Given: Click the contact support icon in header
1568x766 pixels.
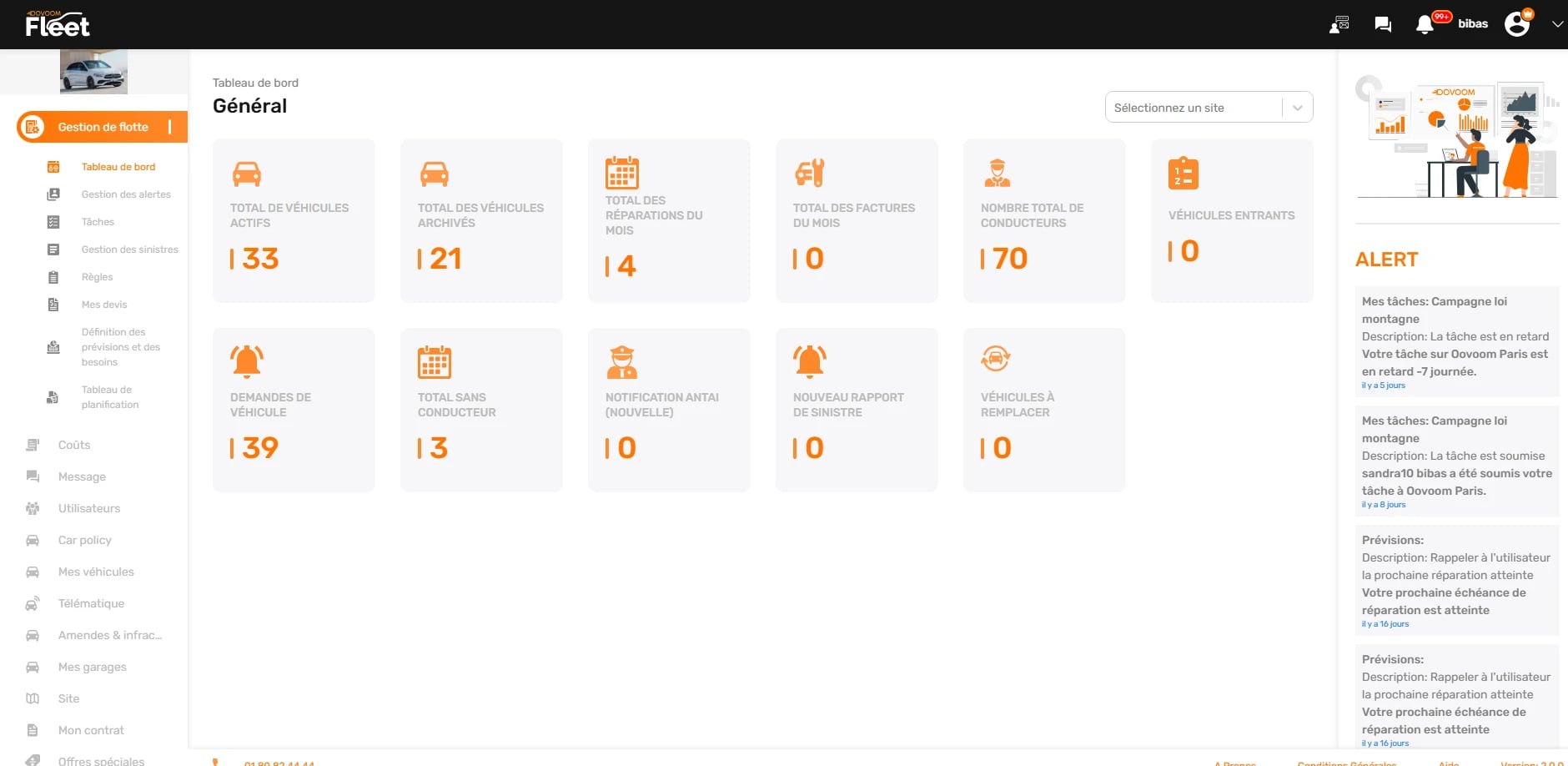Looking at the screenshot, I should point(1339,24).
